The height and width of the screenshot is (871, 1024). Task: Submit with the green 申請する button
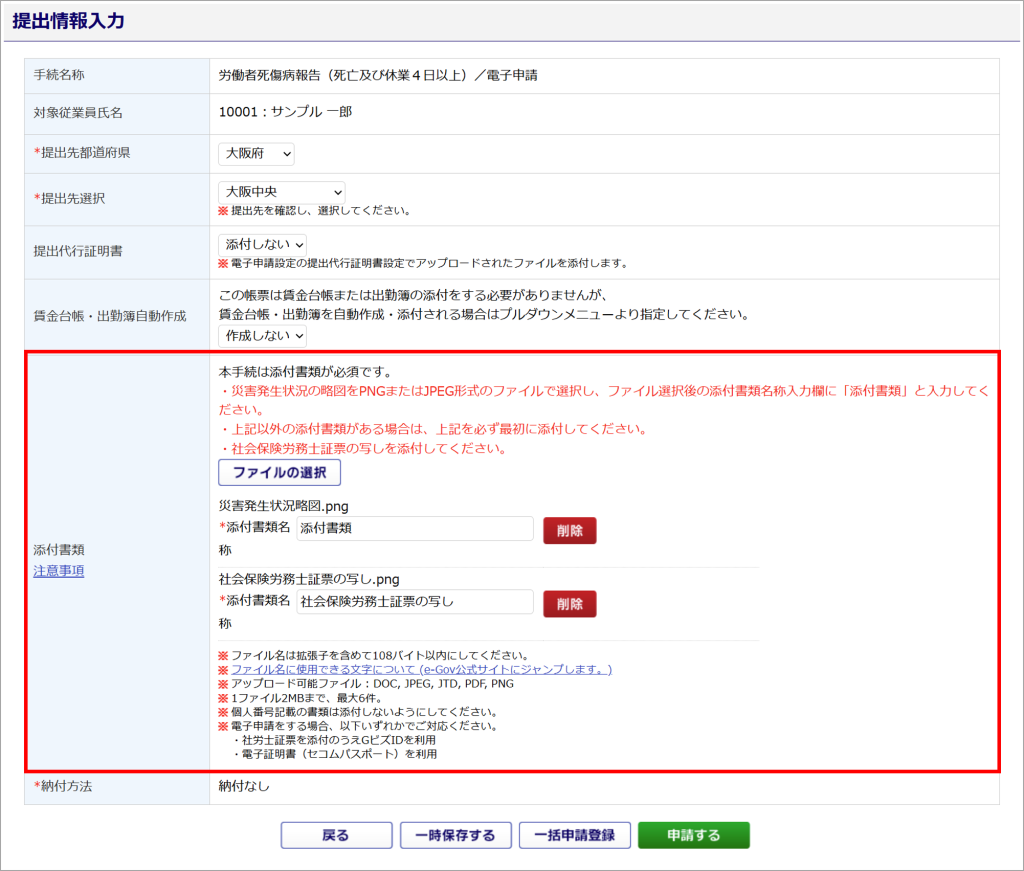693,835
